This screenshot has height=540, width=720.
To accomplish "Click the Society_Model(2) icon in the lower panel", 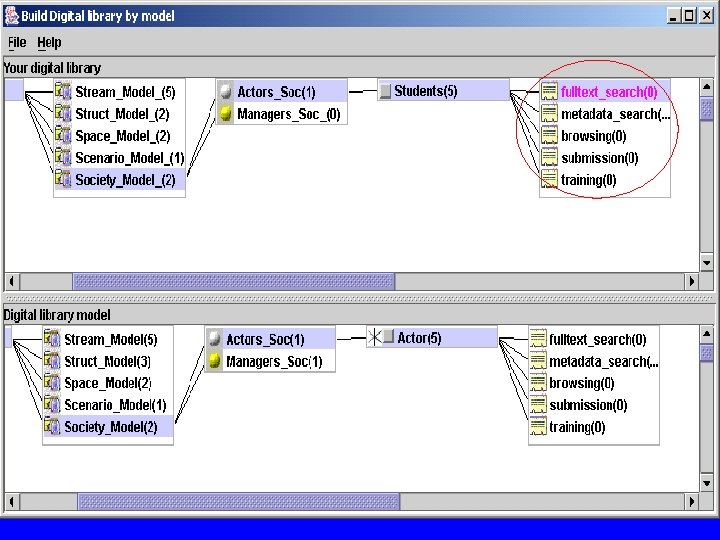I will (x=52, y=427).
